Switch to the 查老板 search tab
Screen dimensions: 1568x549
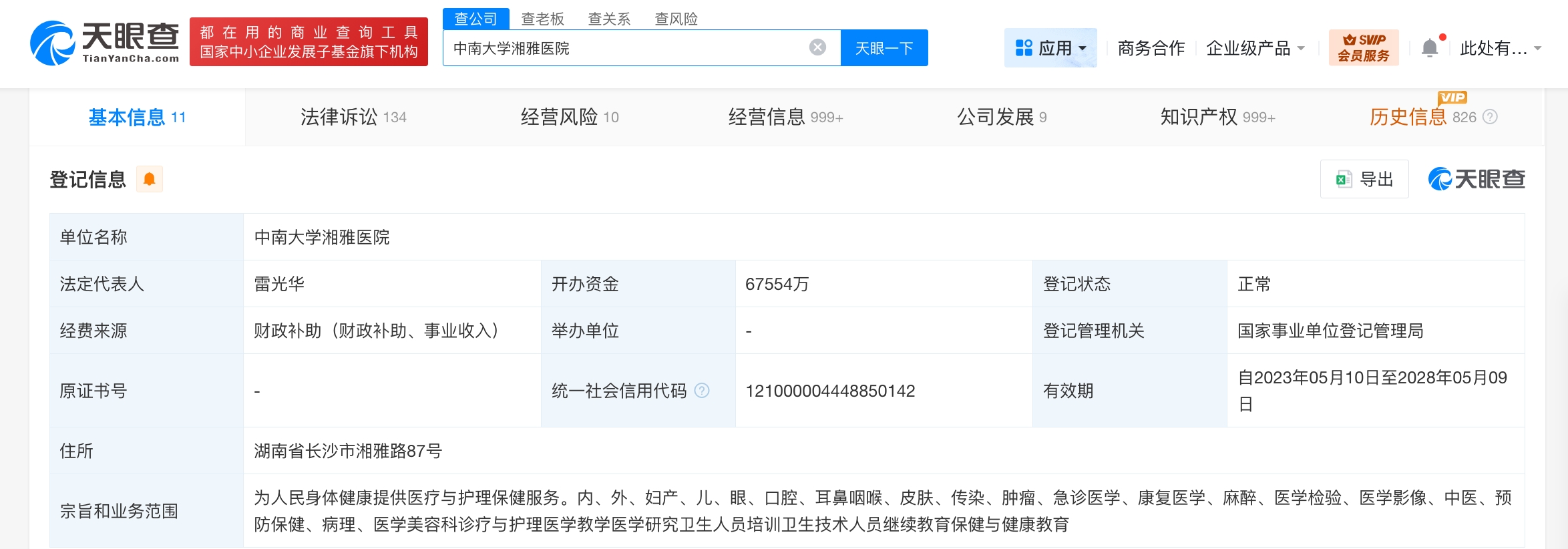click(x=542, y=19)
